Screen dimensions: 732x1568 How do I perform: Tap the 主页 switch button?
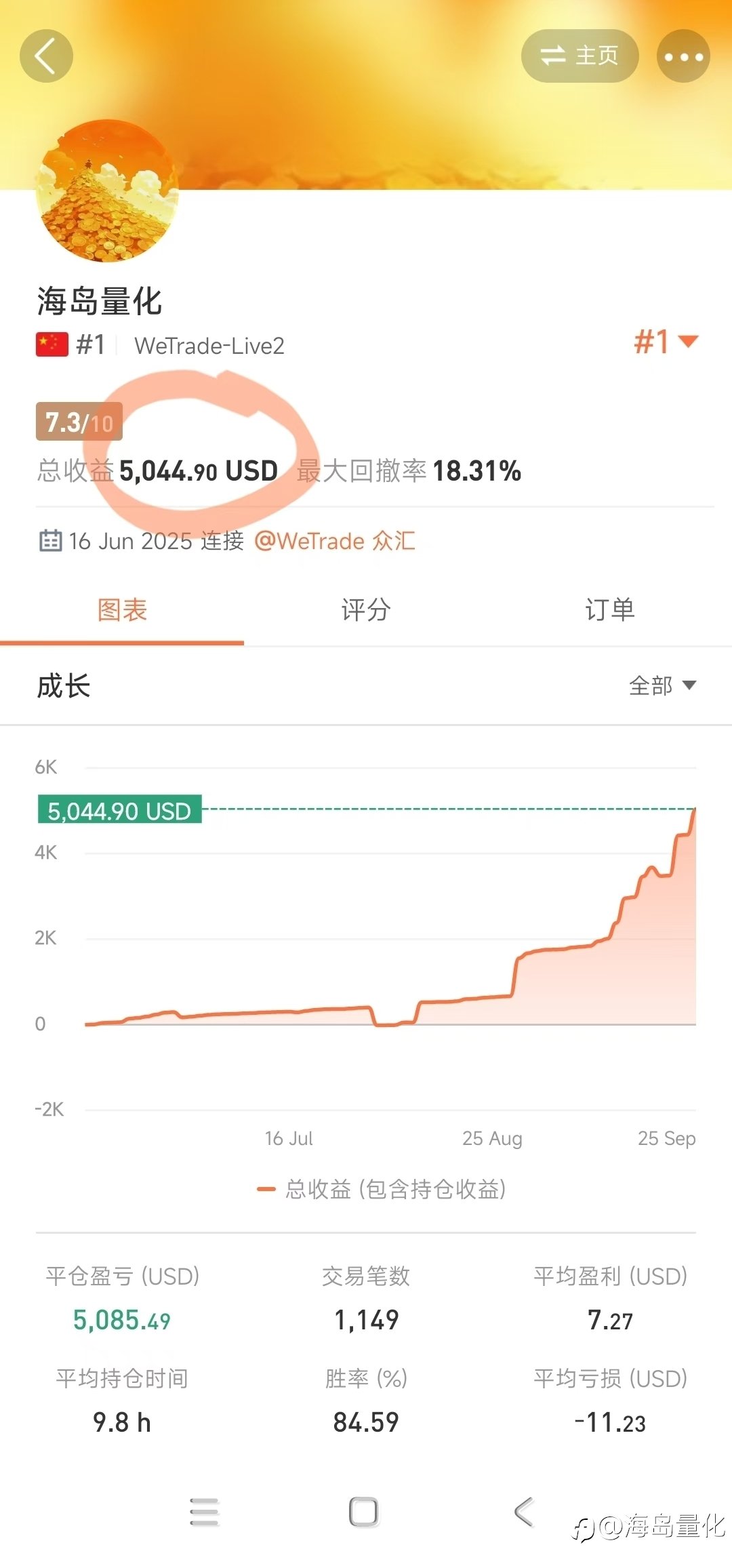coord(579,56)
